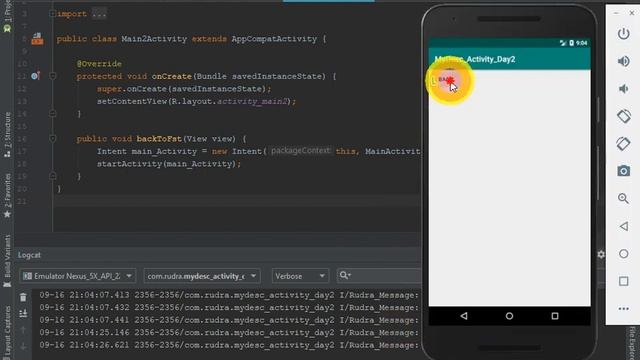
Task: Collapse the onCreate method fold marker
Action: [52, 76]
